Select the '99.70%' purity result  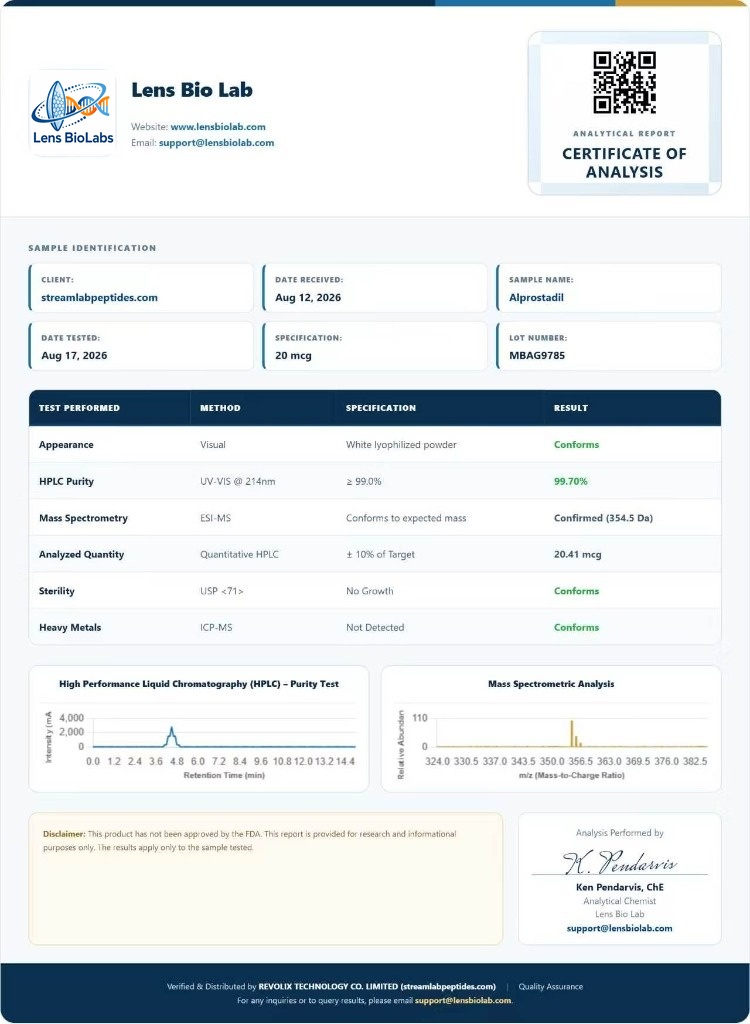[x=571, y=481]
